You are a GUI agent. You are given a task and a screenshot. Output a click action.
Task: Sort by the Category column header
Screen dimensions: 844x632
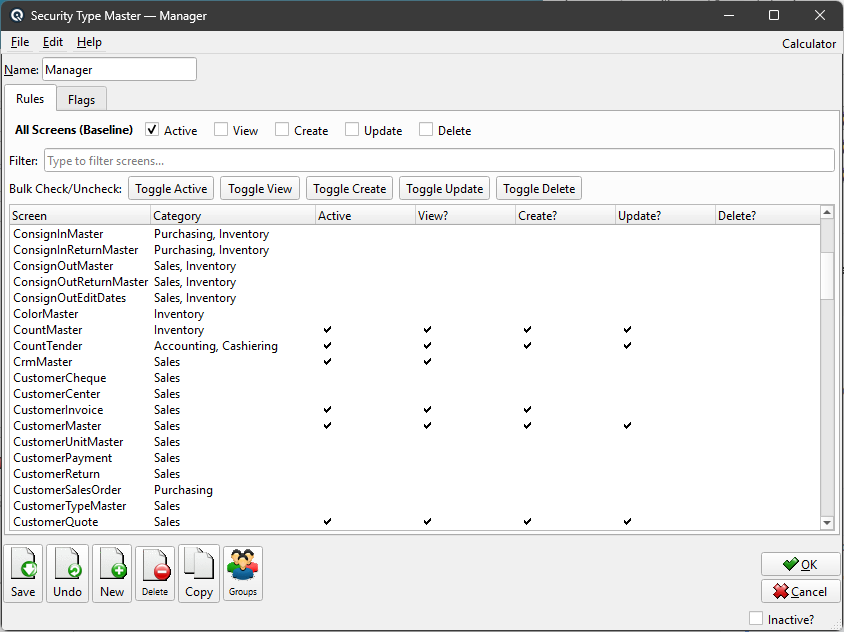[233, 216]
